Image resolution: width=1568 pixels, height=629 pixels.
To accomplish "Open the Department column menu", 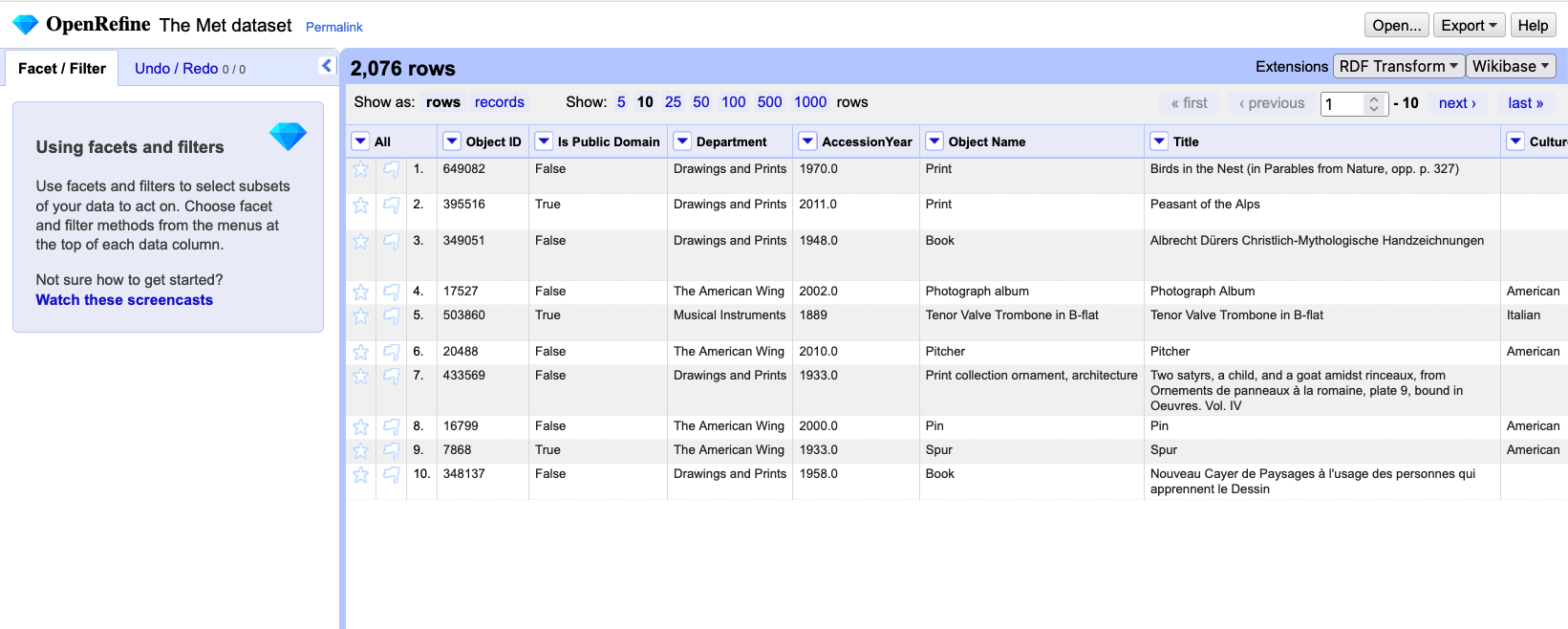I will tap(682, 141).
